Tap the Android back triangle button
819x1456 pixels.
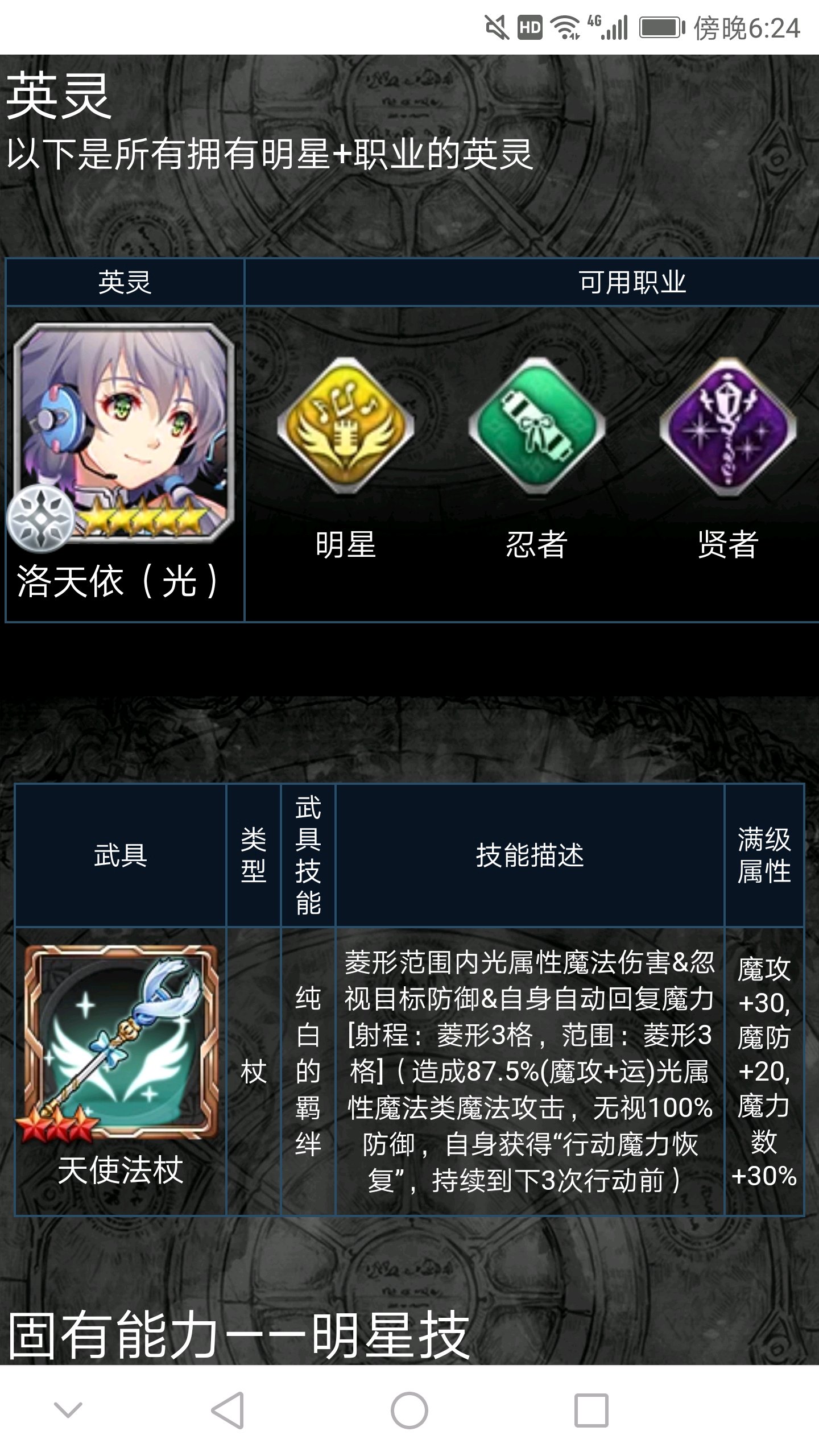click(x=227, y=1410)
